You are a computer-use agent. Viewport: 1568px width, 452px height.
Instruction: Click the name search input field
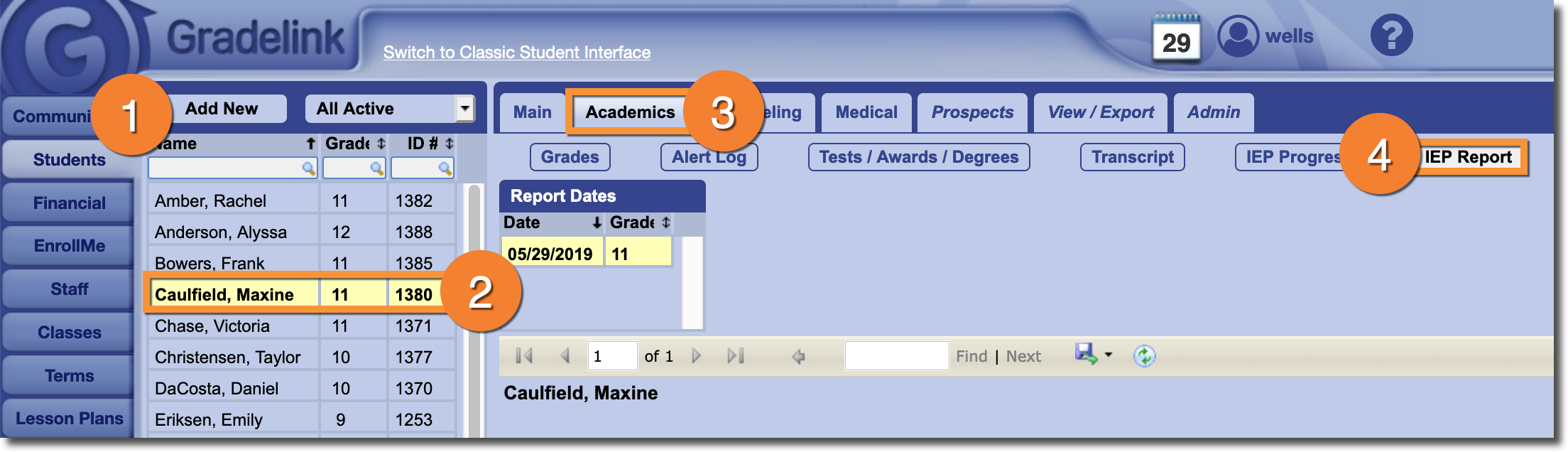[x=226, y=168]
